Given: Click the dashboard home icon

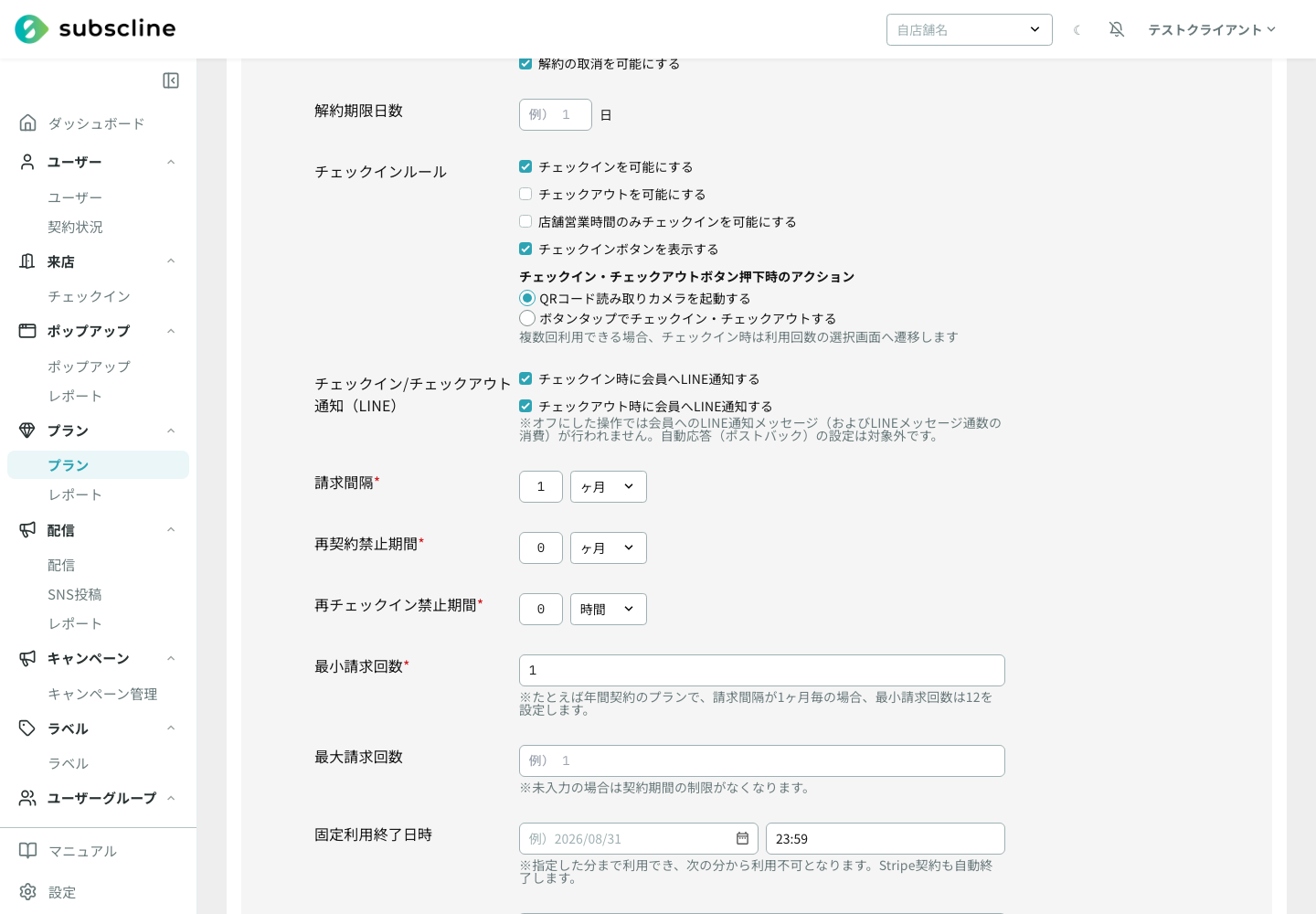Looking at the screenshot, I should coord(28,122).
